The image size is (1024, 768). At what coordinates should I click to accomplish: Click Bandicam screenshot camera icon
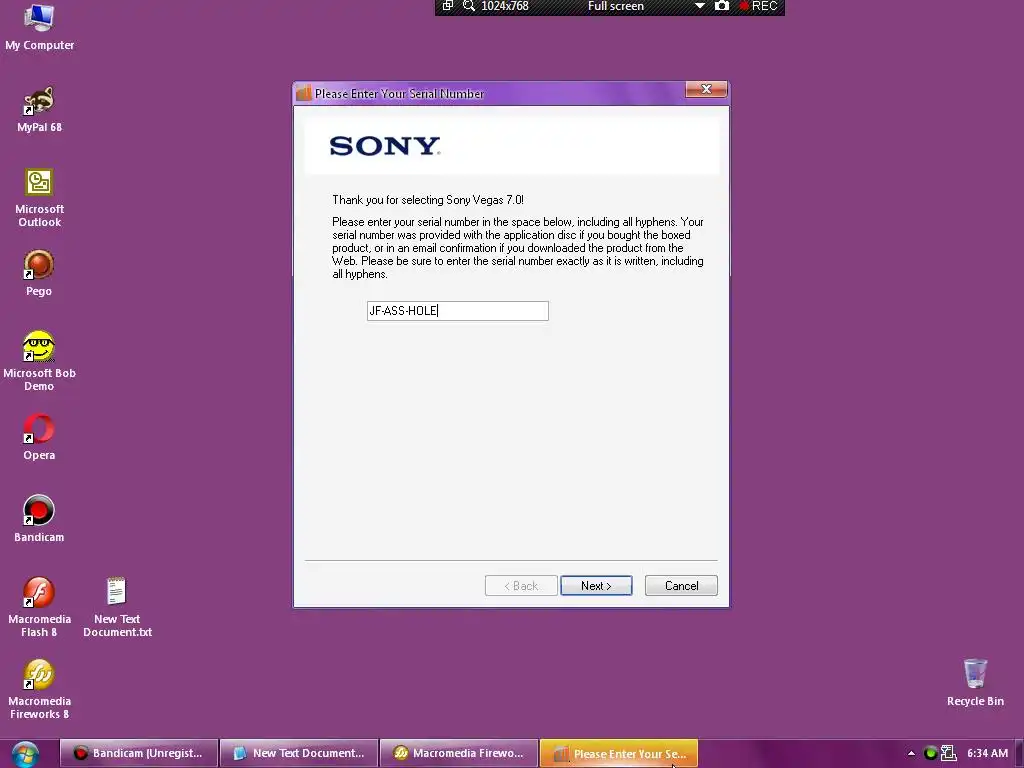722,6
